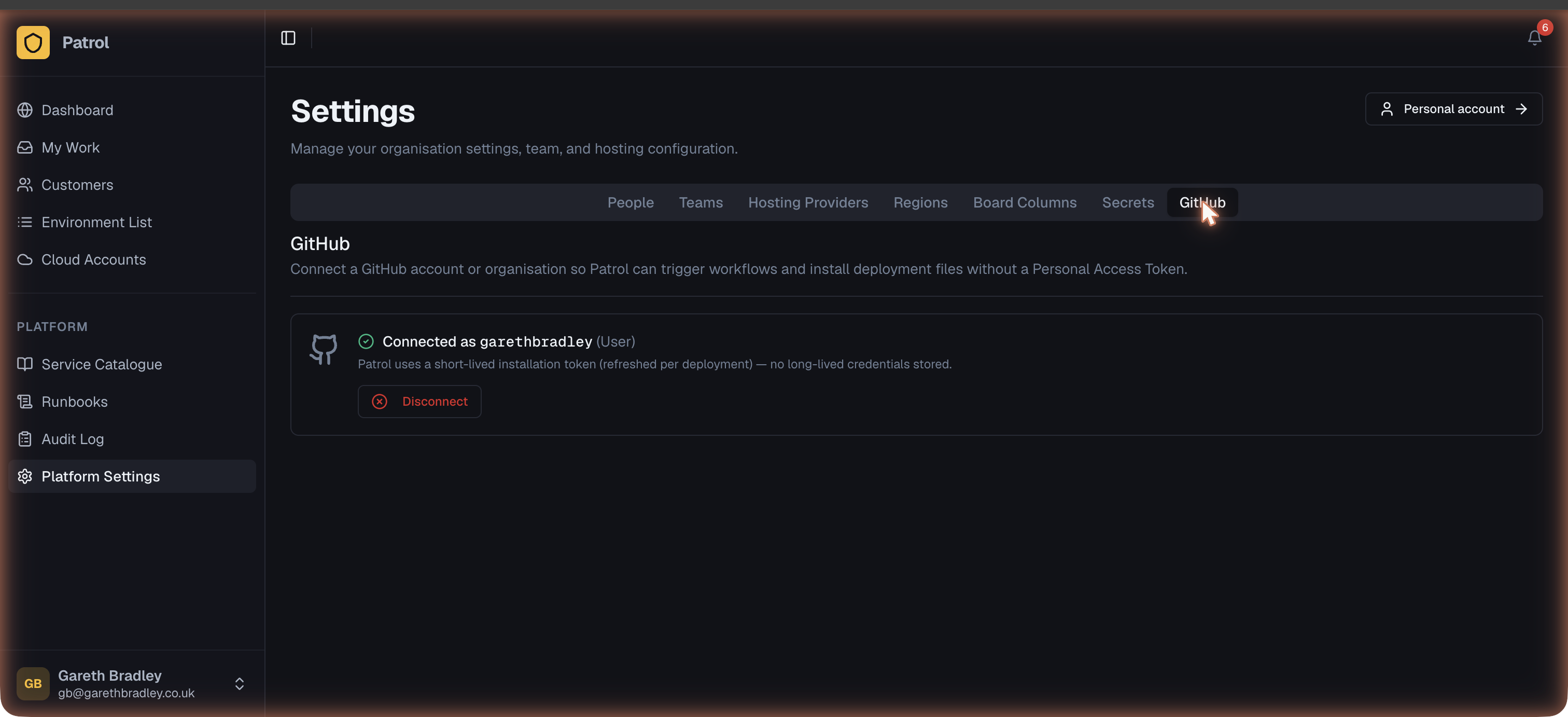The width and height of the screenshot is (1568, 717).
Task: Open Dashboard from the sidebar
Action: [132, 111]
